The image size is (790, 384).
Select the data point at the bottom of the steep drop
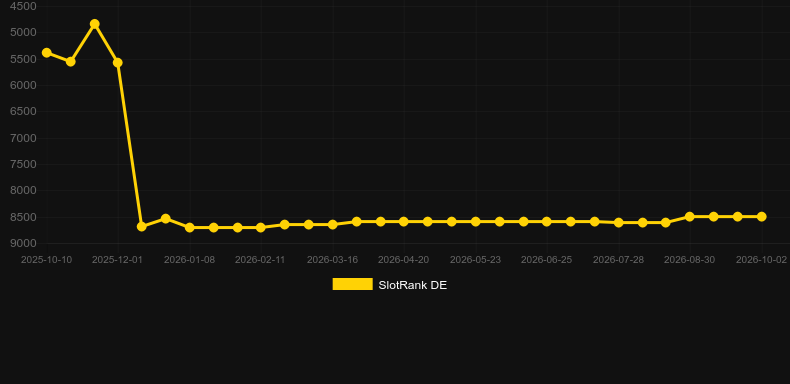point(142,226)
